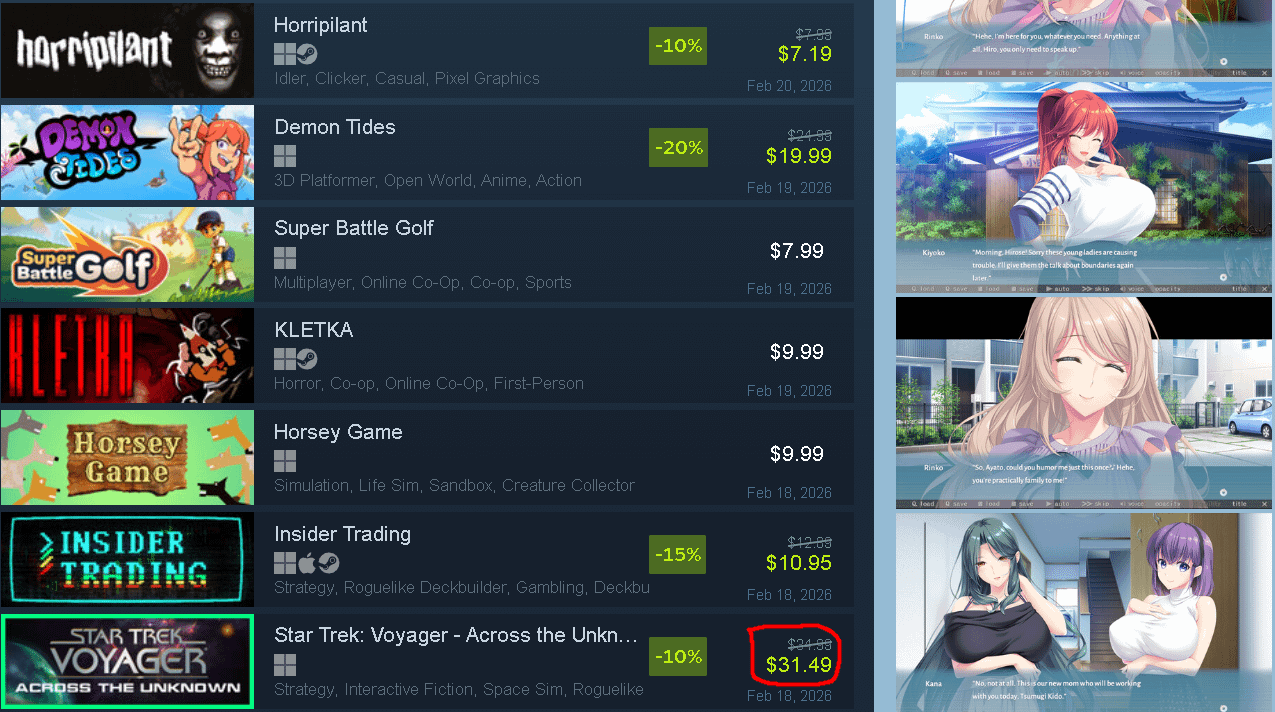The width and height of the screenshot is (1275, 712).
Task: Click the Apple macOS icon under Insider Trading
Action: pos(308,563)
